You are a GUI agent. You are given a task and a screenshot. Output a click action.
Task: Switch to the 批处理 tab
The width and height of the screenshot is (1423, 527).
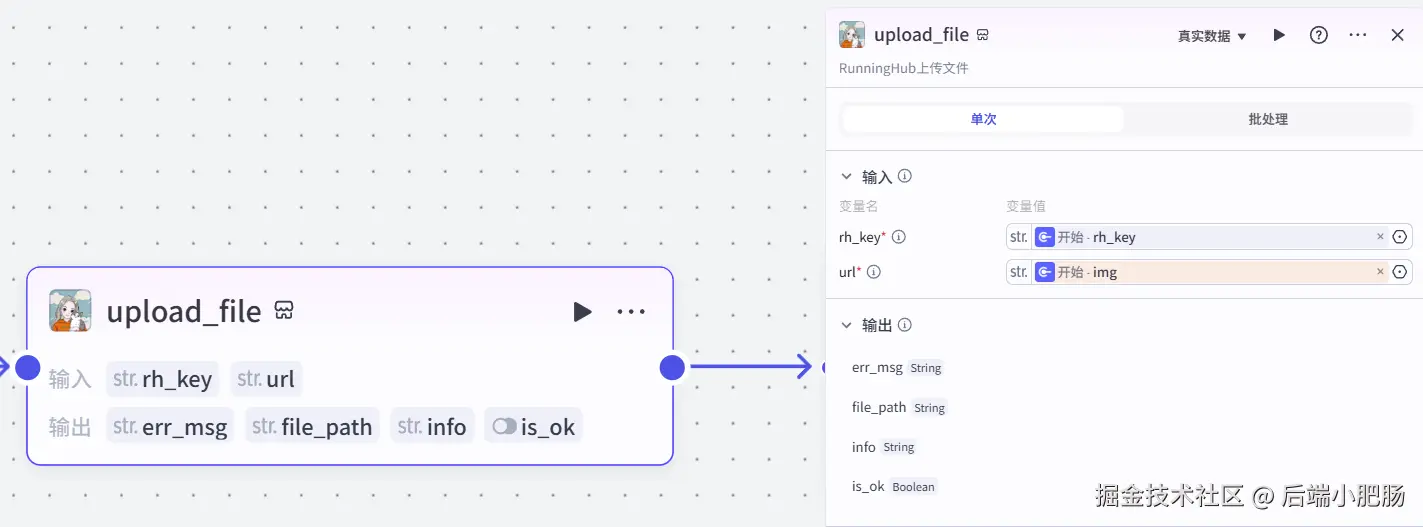[1268, 119]
